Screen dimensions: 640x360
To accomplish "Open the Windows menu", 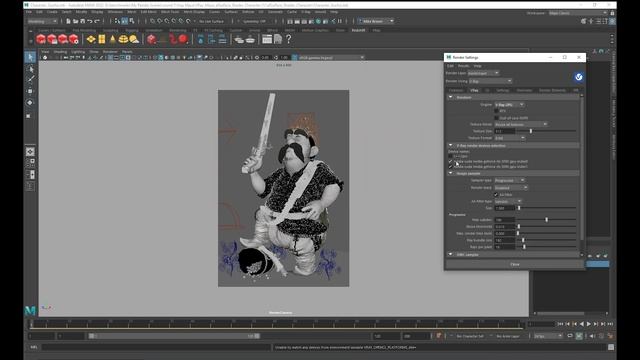I will 115,12.
